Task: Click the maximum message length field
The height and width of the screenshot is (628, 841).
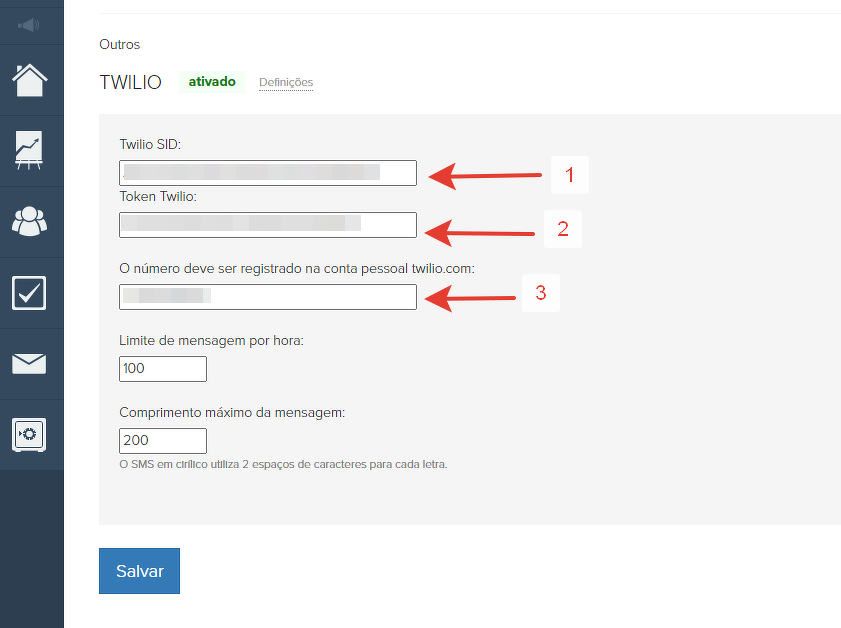Action: [x=162, y=441]
